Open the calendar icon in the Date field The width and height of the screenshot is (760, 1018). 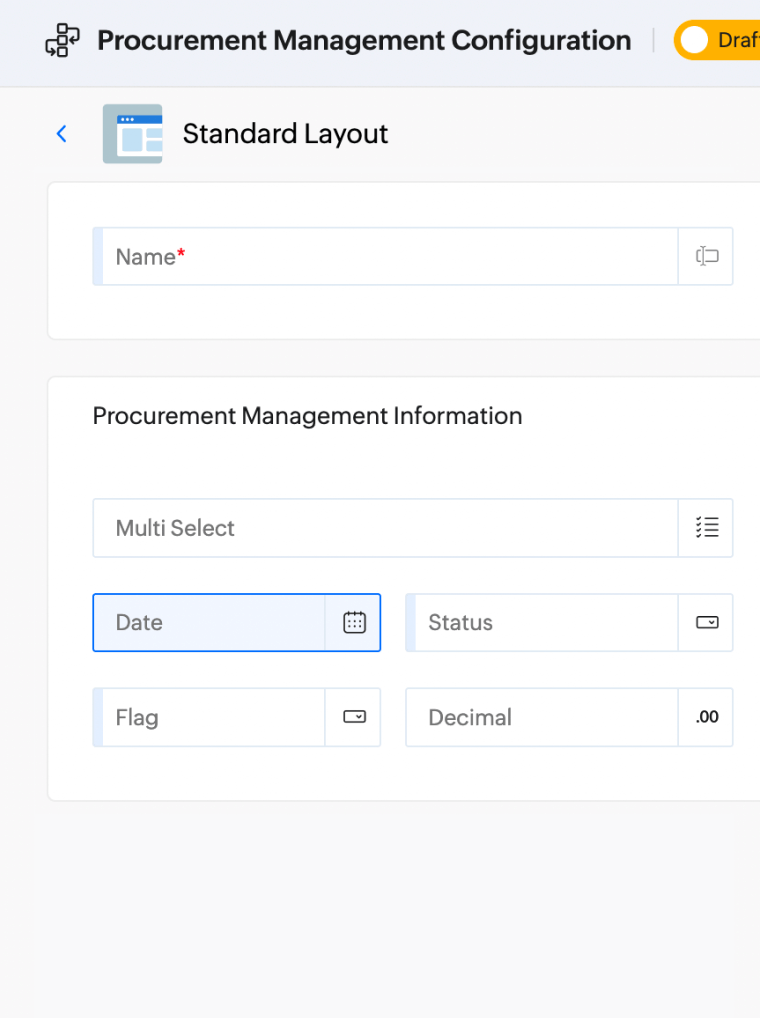pos(354,622)
